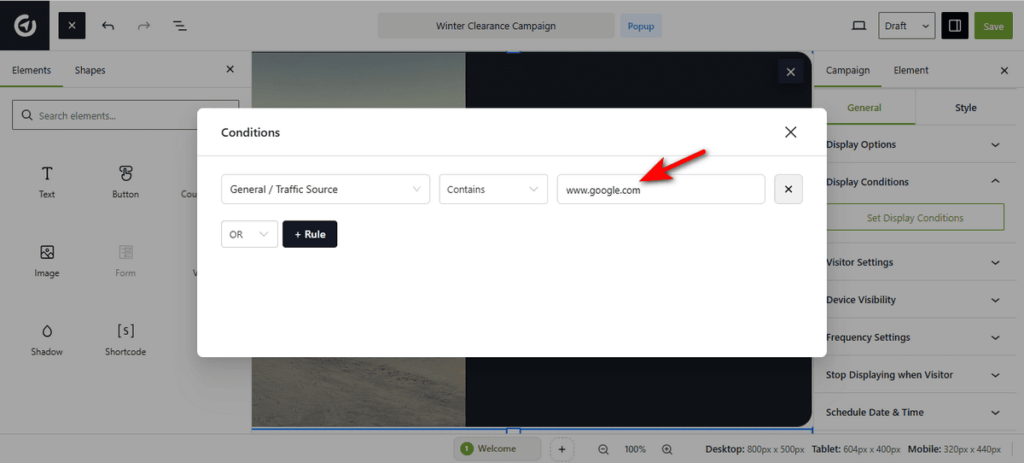Viewport: 1024px width, 463px height.
Task: Close the Conditions dialog
Action: (x=790, y=132)
